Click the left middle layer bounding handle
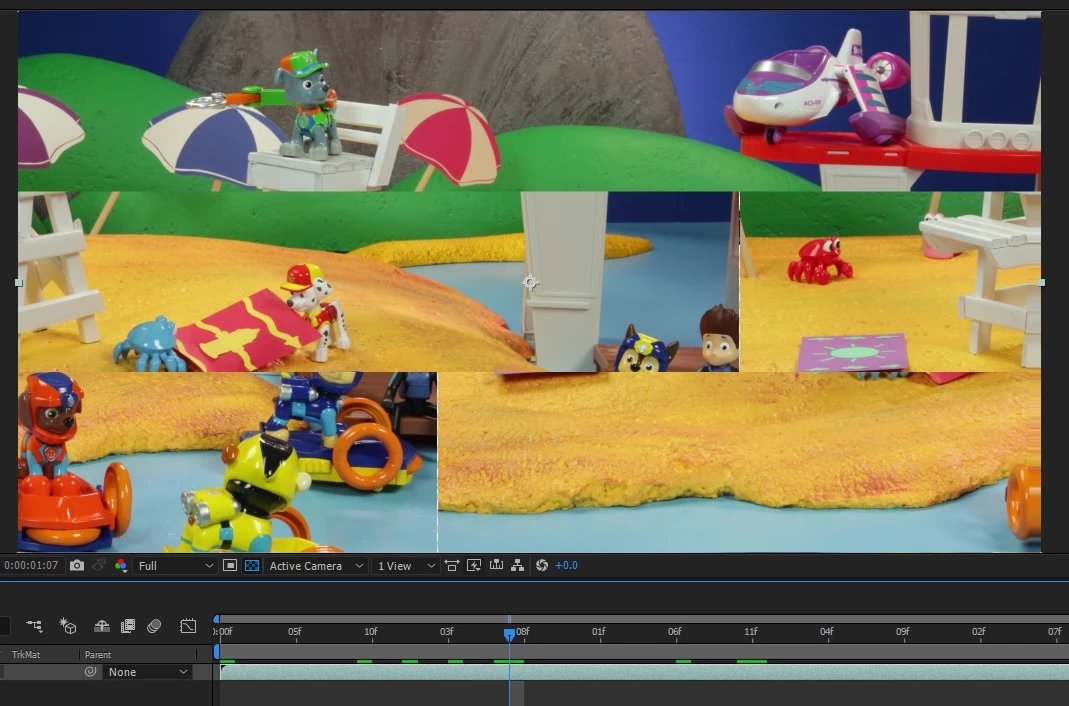Image resolution: width=1069 pixels, height=706 pixels. [x=18, y=283]
